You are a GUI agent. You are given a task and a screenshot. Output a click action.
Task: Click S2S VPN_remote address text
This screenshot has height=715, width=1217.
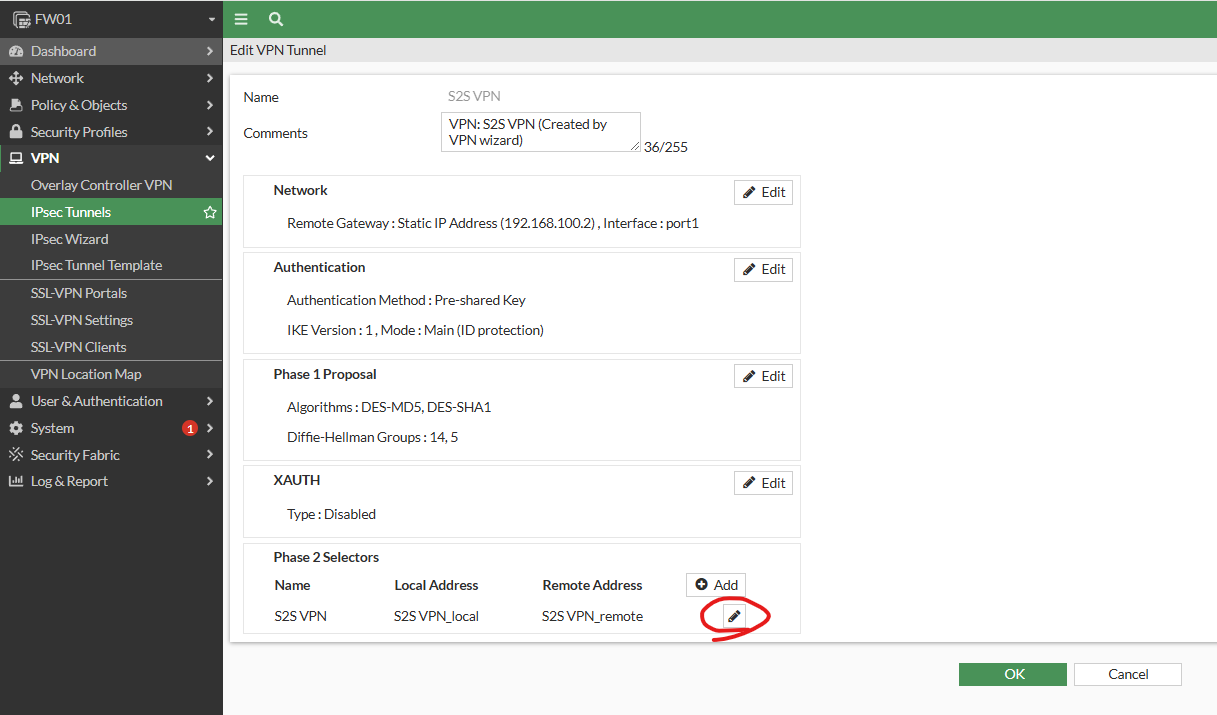593,616
